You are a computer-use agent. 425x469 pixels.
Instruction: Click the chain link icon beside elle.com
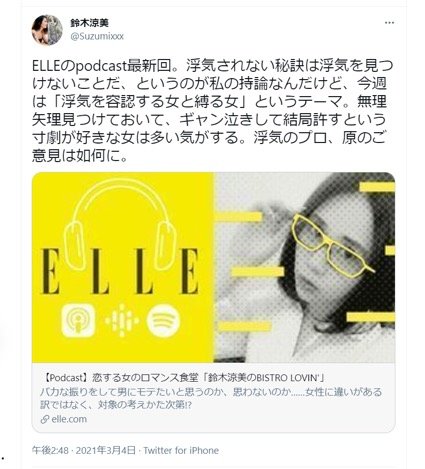click(45, 419)
